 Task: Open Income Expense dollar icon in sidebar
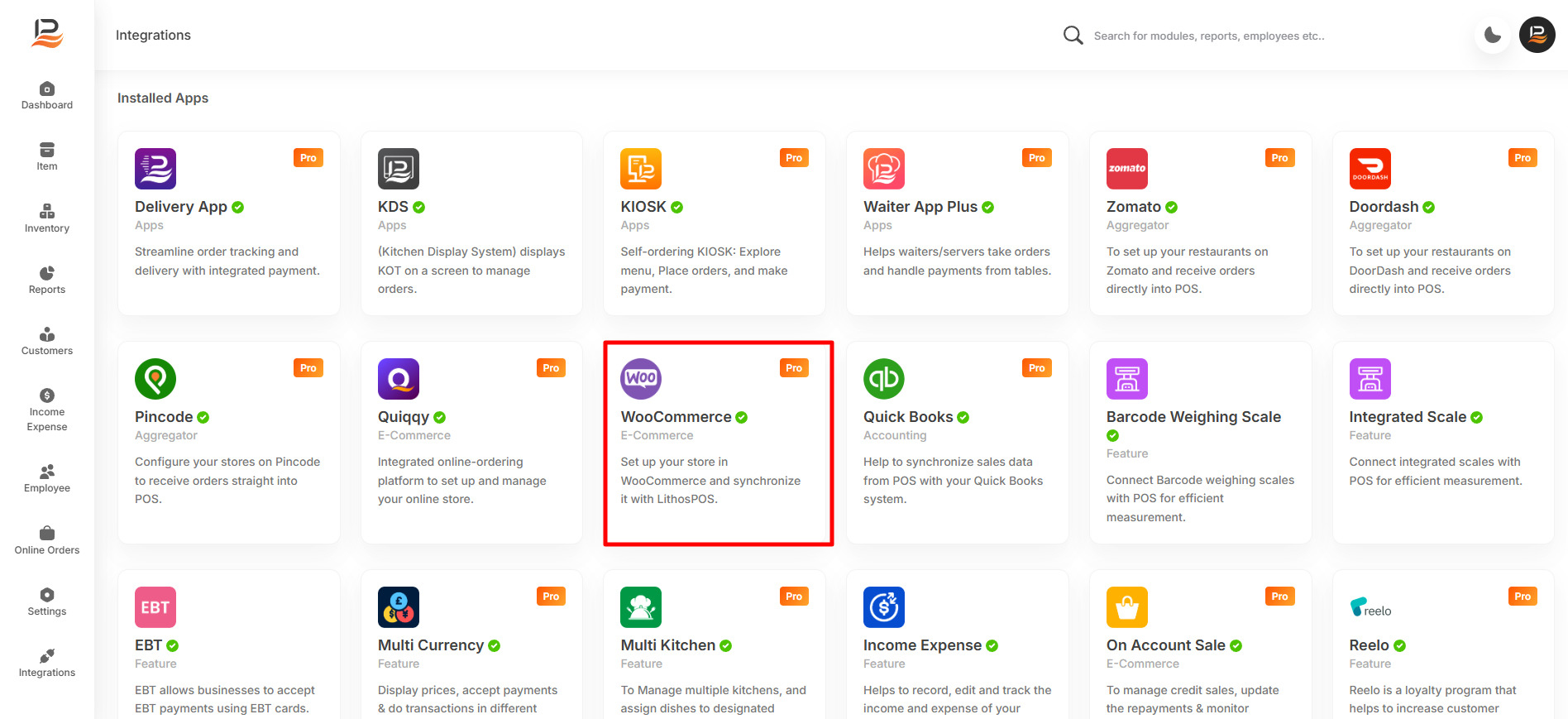point(47,395)
